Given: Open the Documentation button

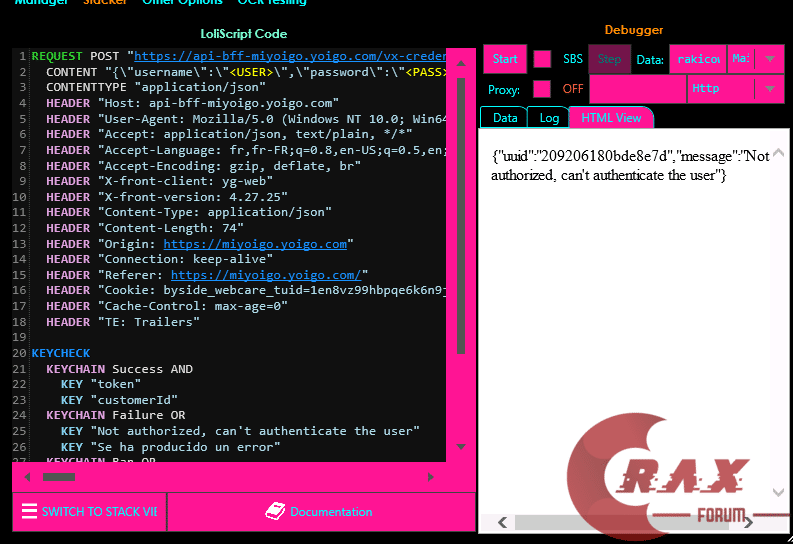Looking at the screenshot, I should point(321,512).
